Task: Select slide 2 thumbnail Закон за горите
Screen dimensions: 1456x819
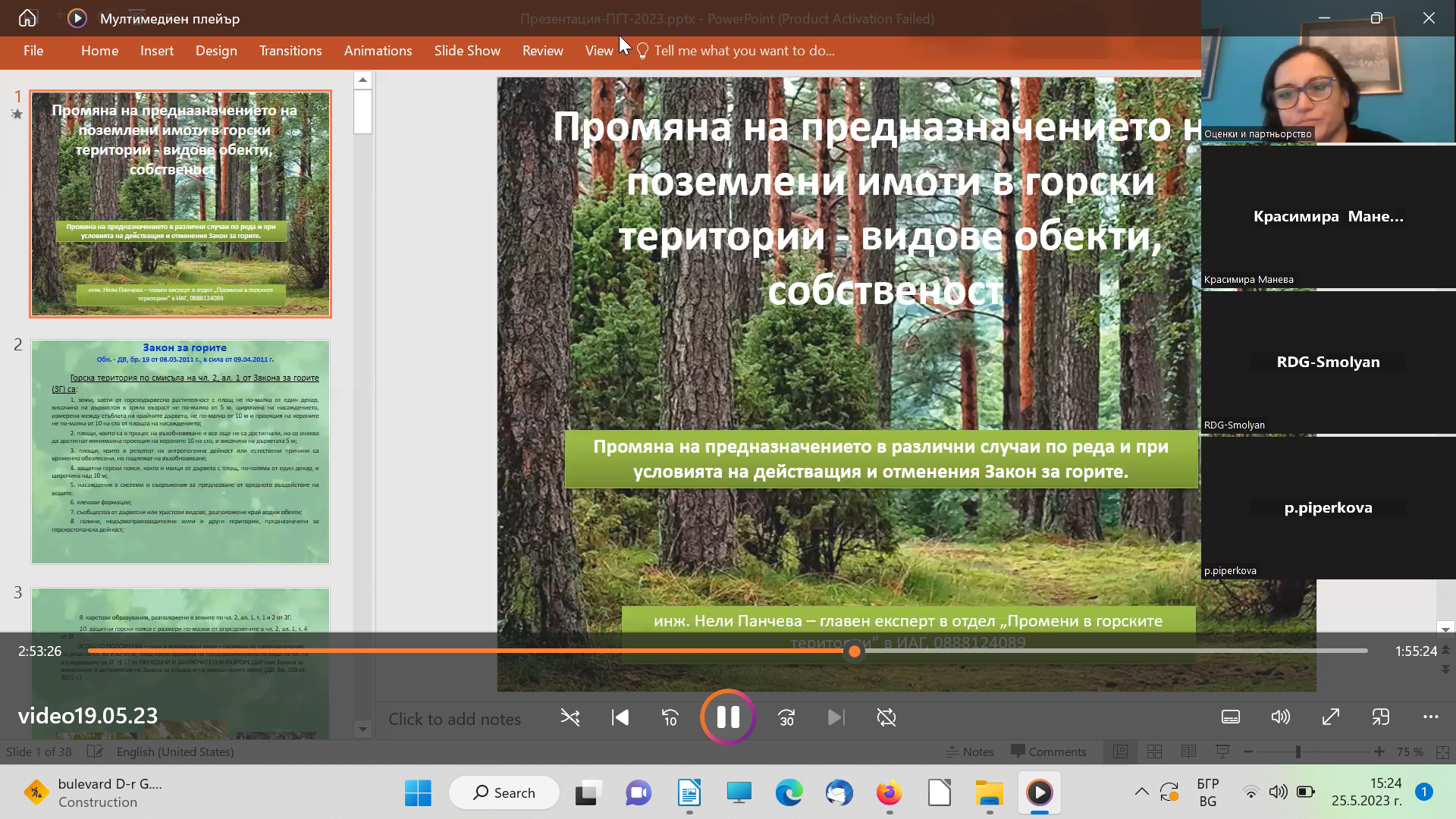Action: point(180,452)
